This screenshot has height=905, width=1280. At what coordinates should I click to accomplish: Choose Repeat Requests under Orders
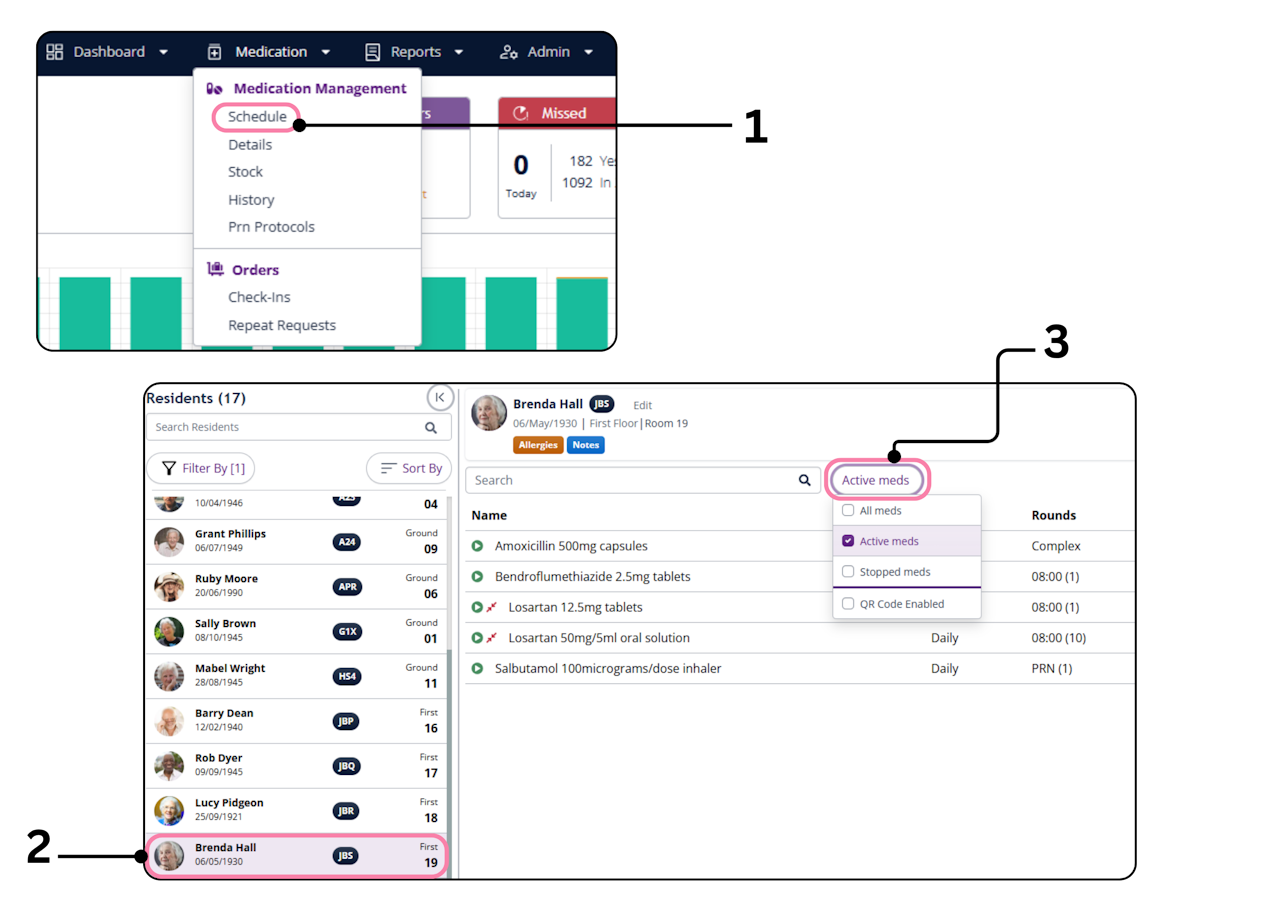click(282, 325)
